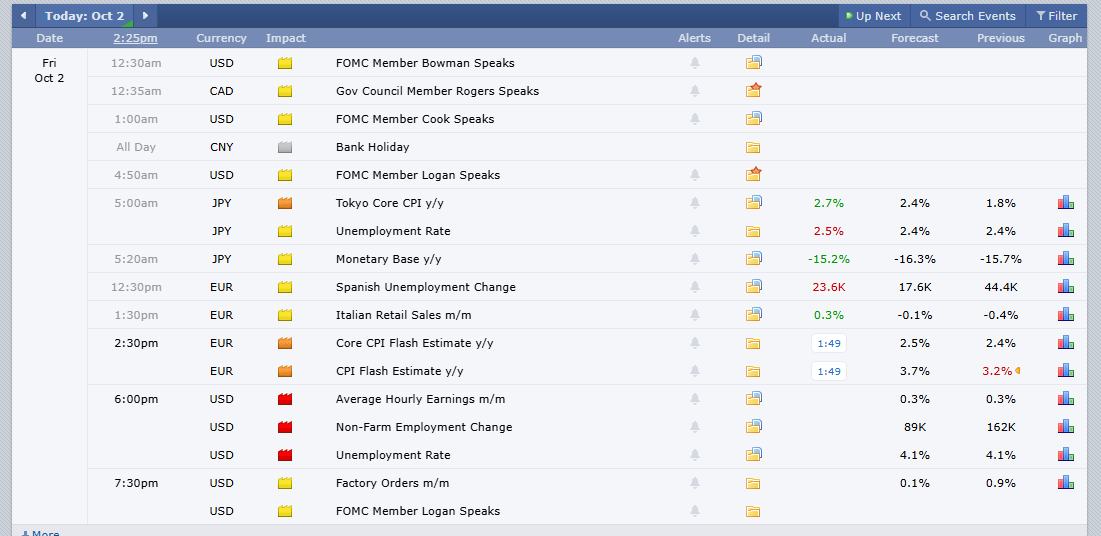Click the forecast value 89K
The width and height of the screenshot is (1101, 536).
[x=915, y=427]
